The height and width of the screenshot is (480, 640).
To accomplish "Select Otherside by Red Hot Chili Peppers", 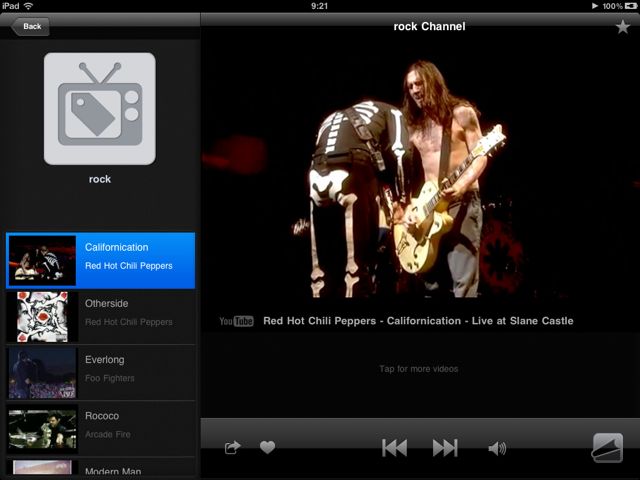I will tap(100, 317).
